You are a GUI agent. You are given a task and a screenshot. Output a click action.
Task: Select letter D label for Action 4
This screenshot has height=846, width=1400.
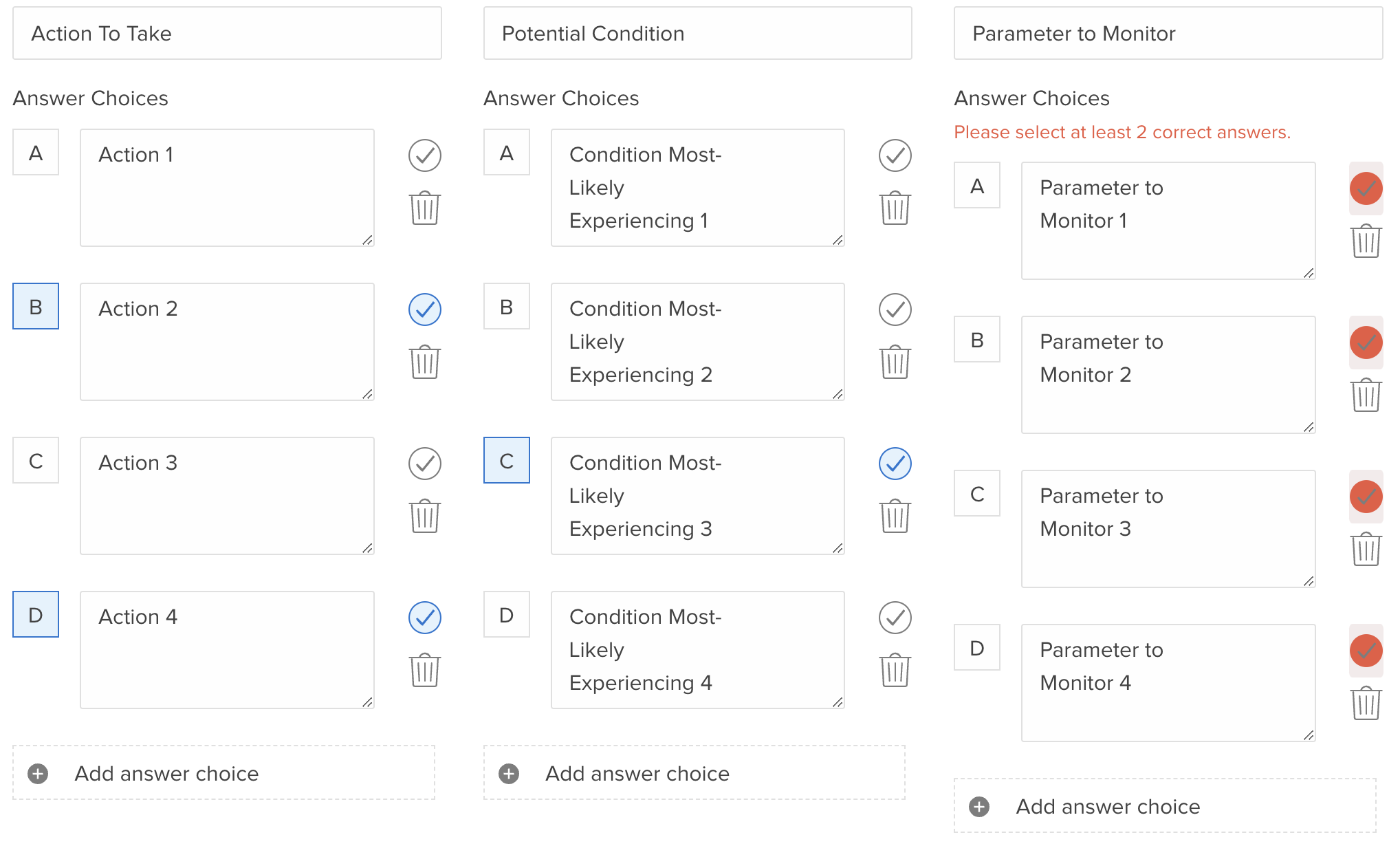(36, 614)
